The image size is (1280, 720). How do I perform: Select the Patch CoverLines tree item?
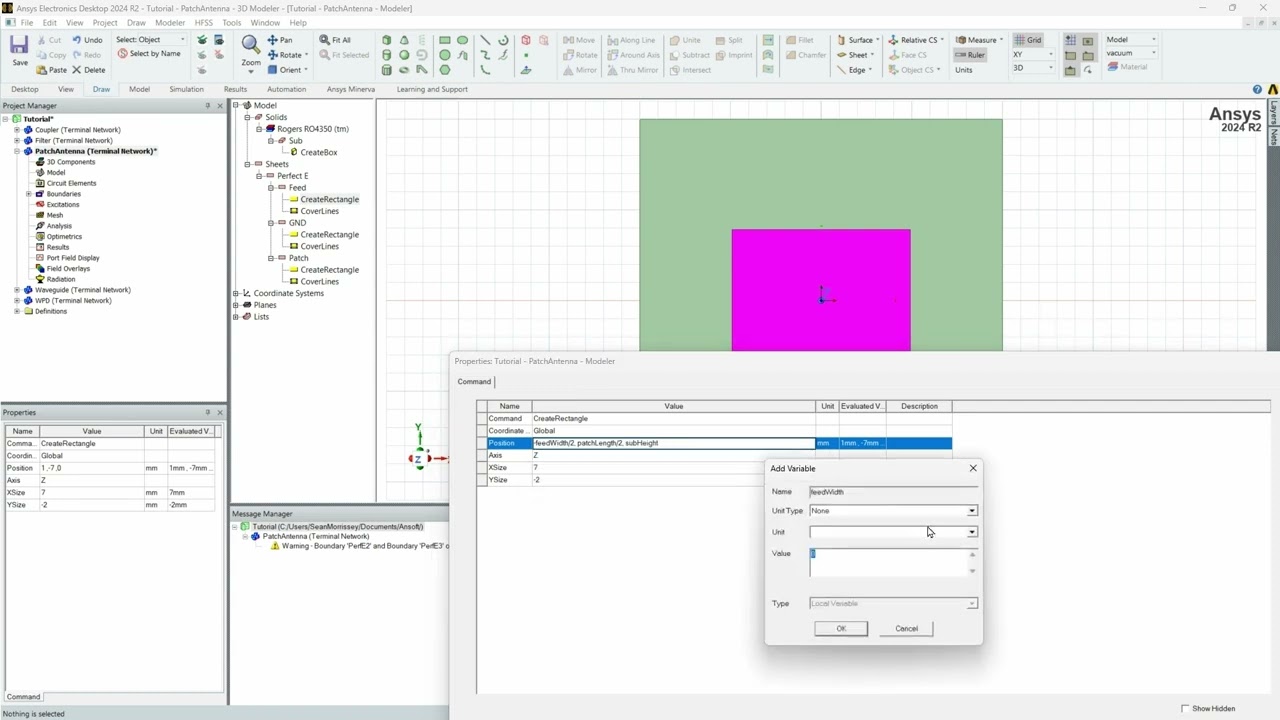pos(320,282)
